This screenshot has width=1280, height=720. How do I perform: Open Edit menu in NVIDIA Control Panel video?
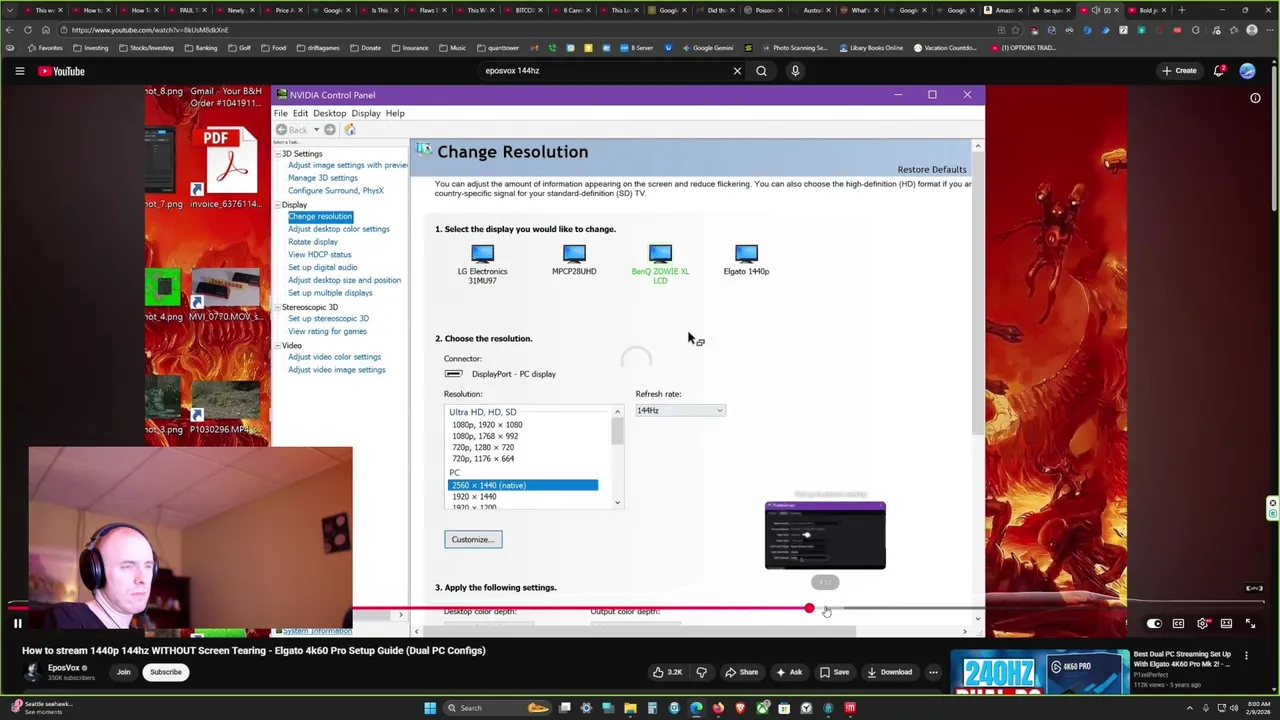(x=300, y=113)
